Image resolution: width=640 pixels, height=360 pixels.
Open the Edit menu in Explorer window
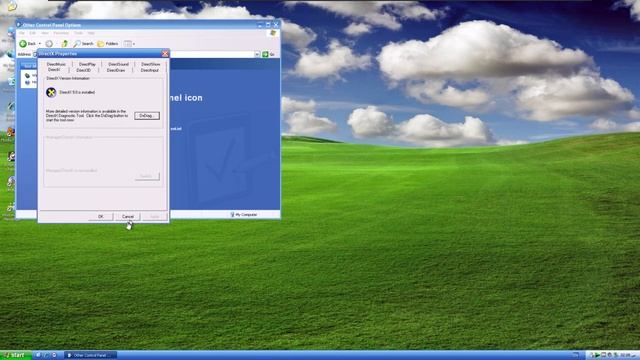[x=33, y=33]
